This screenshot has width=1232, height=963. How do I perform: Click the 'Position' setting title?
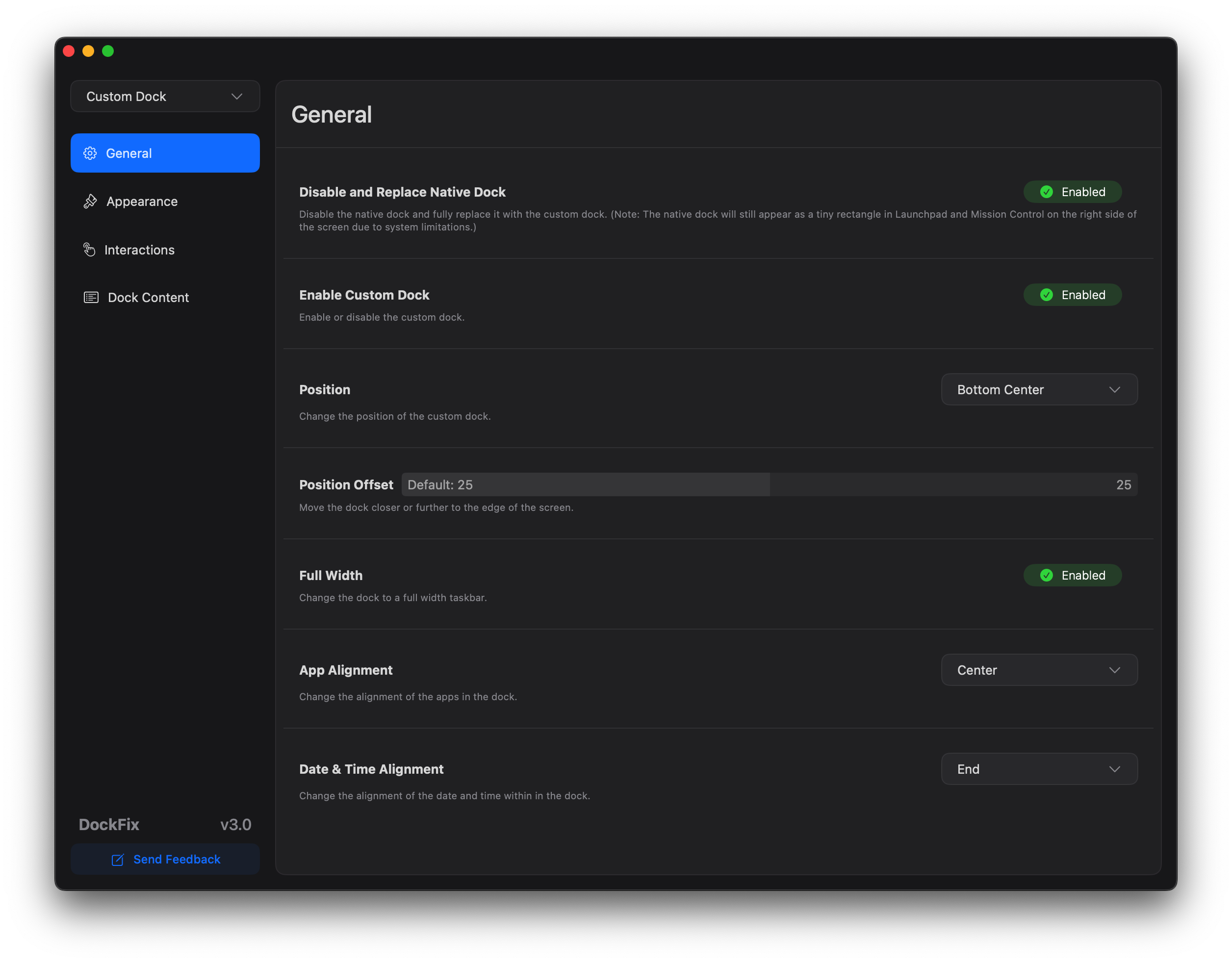[325, 390]
